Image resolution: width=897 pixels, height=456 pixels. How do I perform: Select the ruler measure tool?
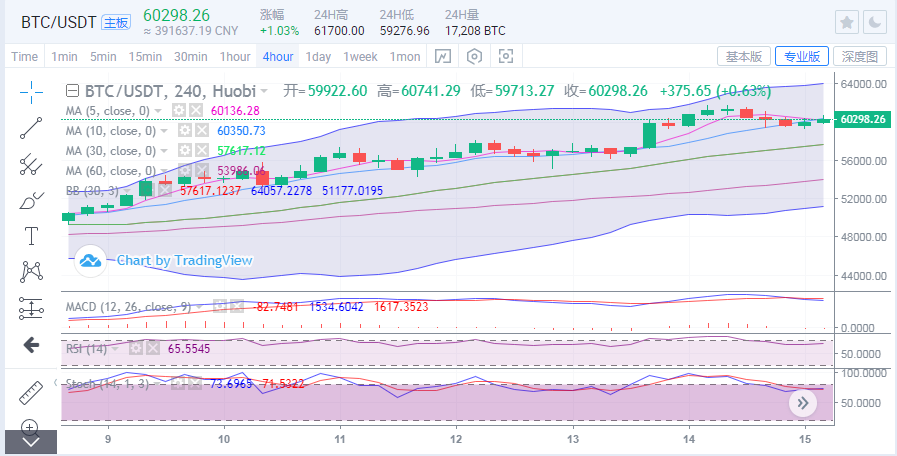tap(31, 392)
